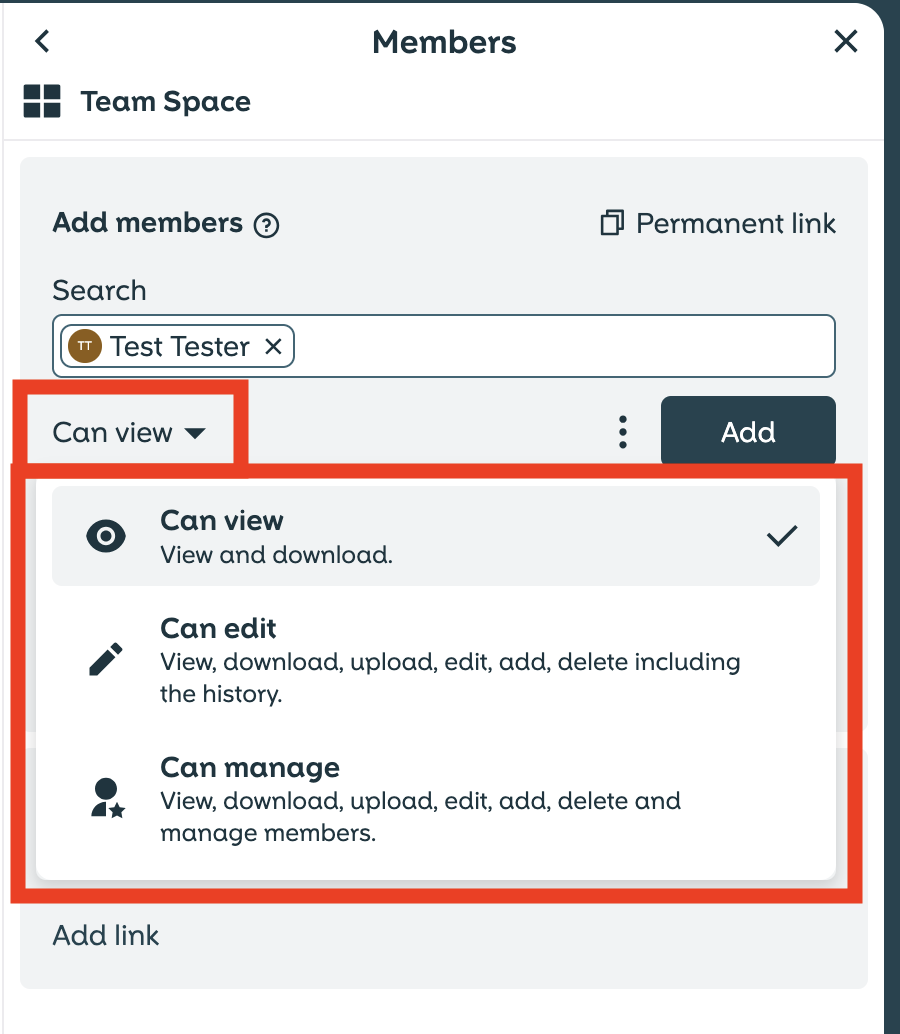Close the Members panel
Viewport: 900px width, 1034px height.
[x=846, y=41]
